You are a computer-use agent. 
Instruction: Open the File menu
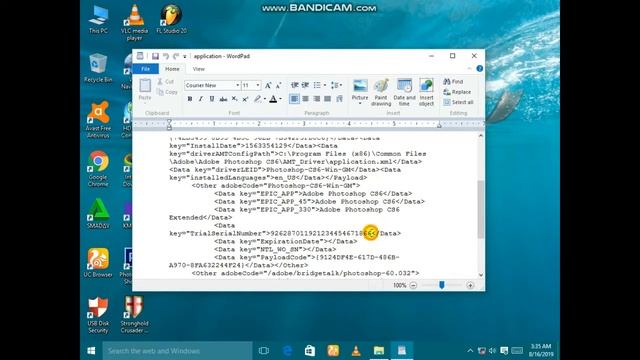[x=145, y=69]
